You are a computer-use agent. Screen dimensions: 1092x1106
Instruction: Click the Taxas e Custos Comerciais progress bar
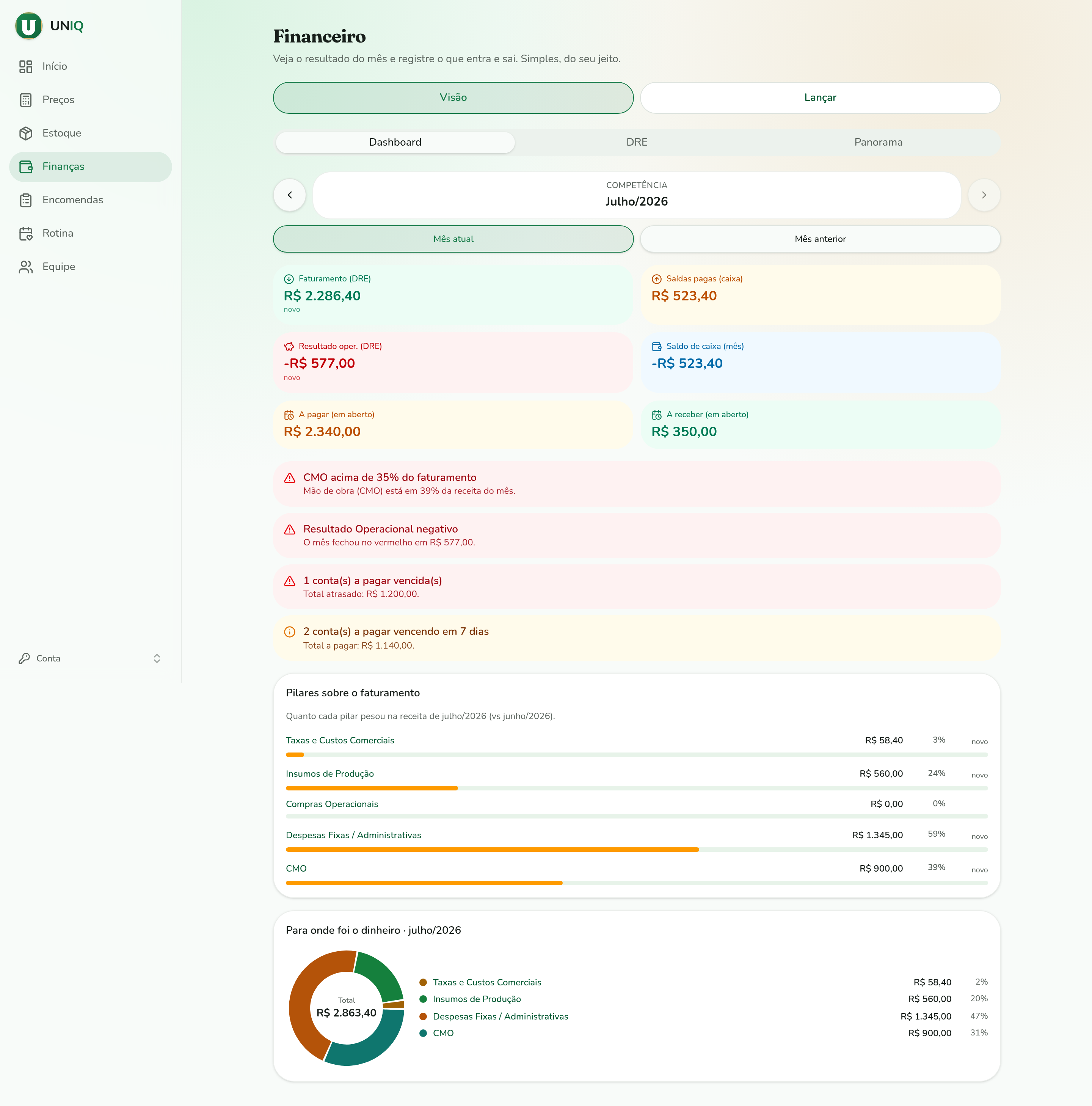click(x=636, y=755)
